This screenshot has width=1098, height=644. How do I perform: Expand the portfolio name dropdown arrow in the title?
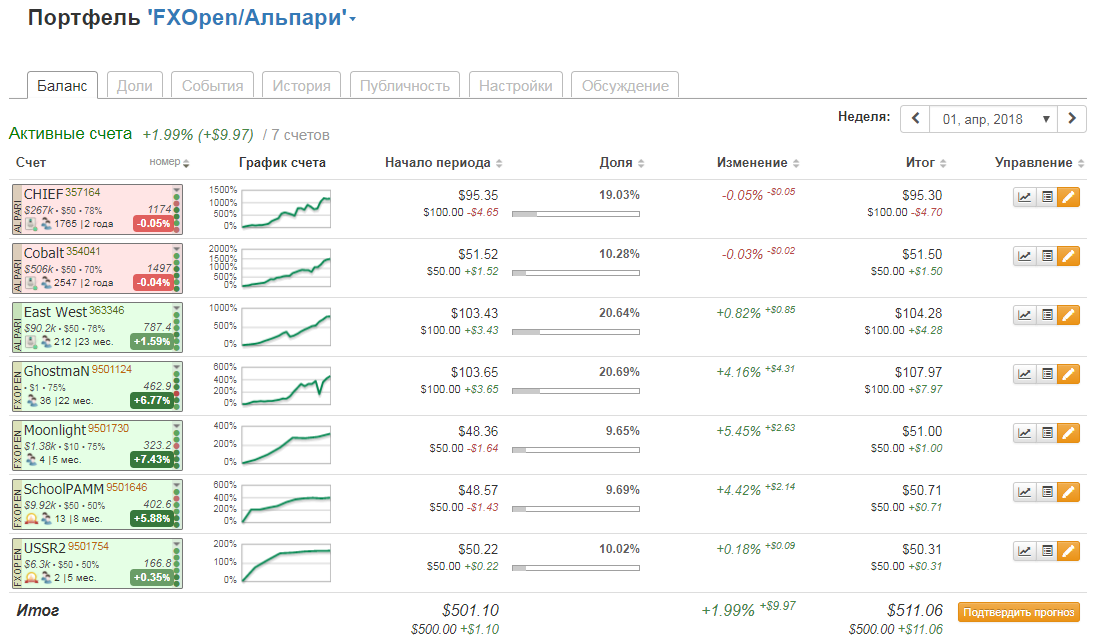coord(353,19)
